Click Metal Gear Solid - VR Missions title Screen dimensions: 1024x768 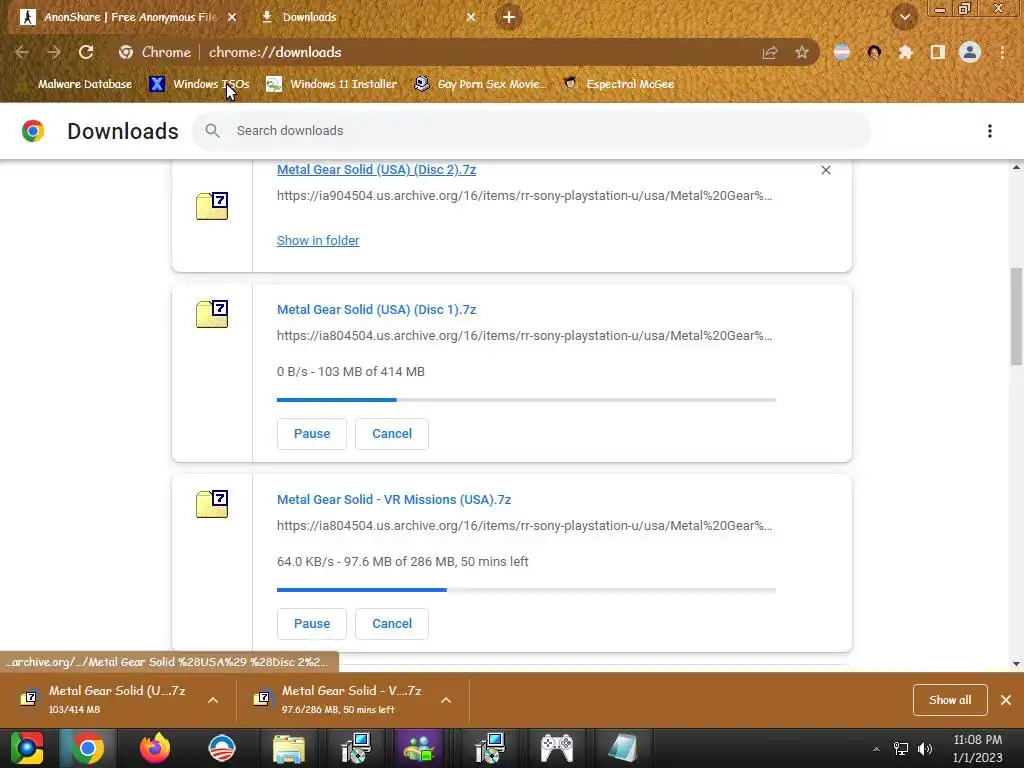click(394, 500)
